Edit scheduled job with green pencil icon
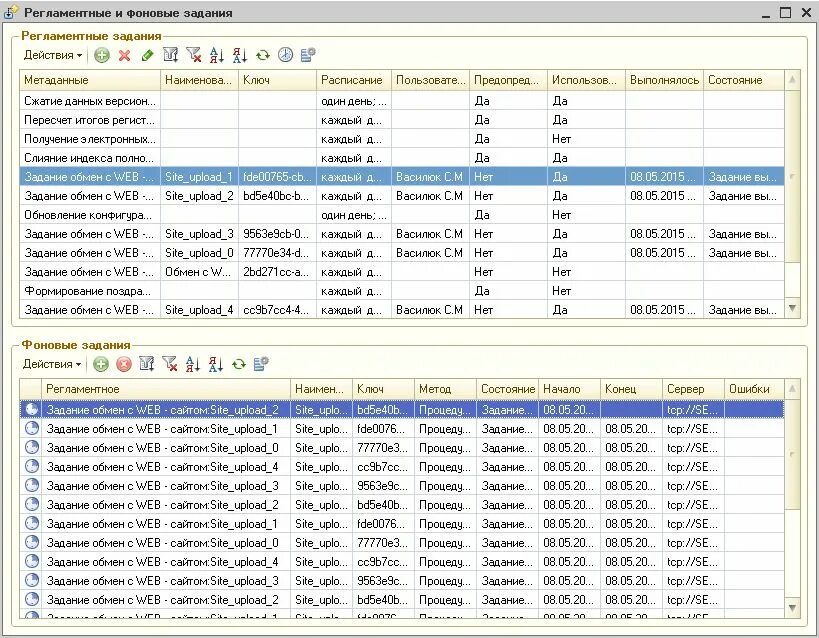Screen dimensions: 819x638 (147, 55)
